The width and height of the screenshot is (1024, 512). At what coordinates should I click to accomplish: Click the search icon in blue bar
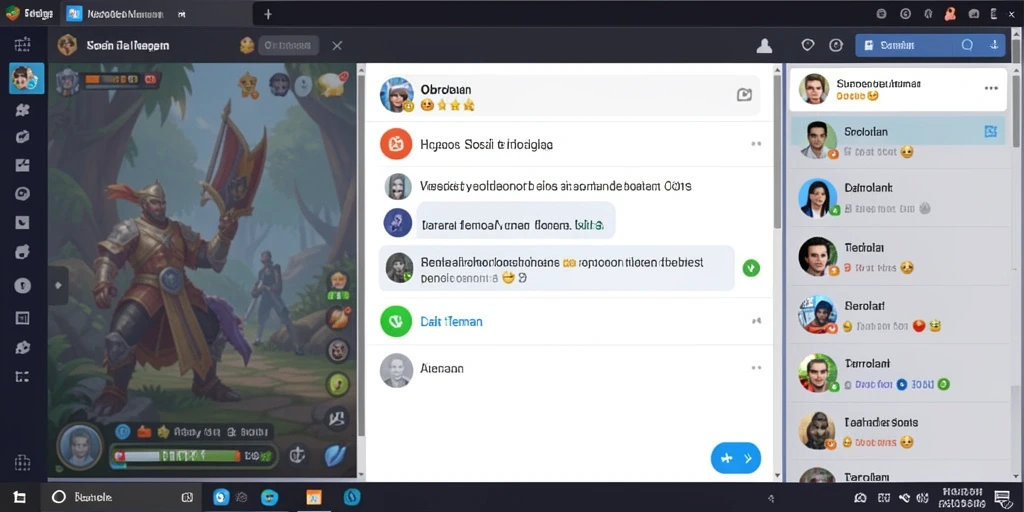967,45
